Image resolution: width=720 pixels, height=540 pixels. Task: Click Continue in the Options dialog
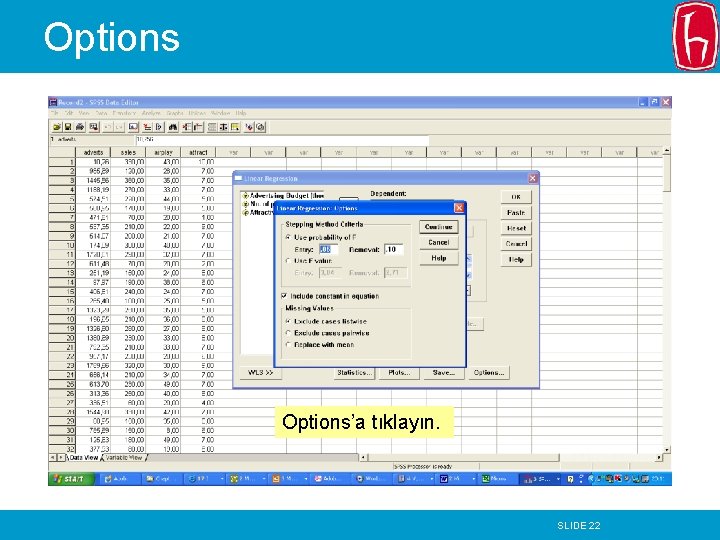439,227
